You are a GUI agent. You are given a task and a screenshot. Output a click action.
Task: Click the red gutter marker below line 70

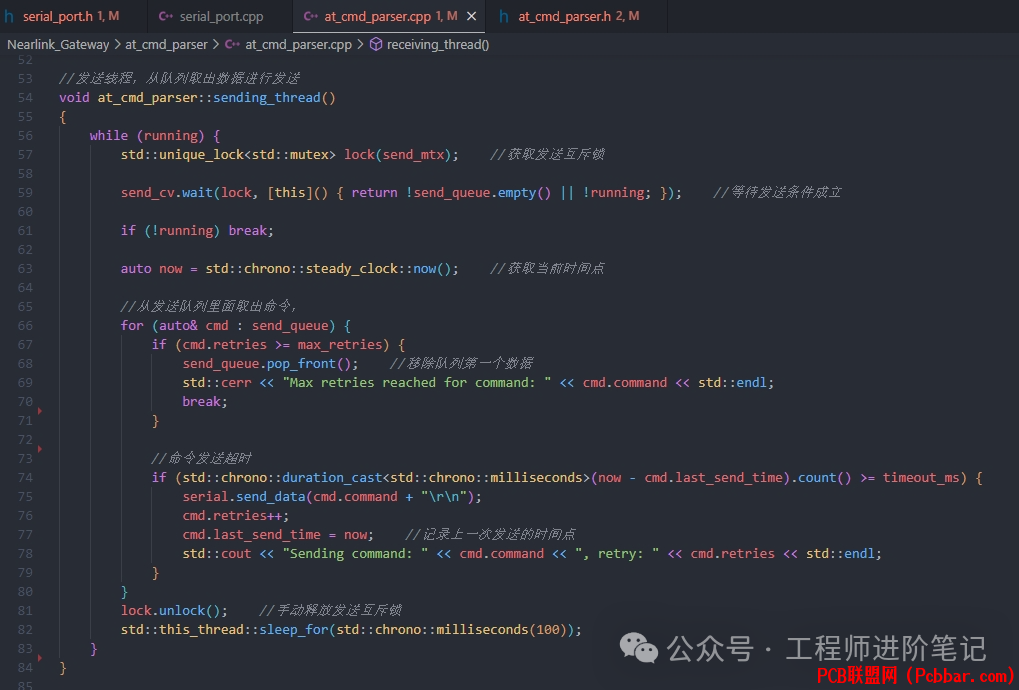click(x=40, y=411)
